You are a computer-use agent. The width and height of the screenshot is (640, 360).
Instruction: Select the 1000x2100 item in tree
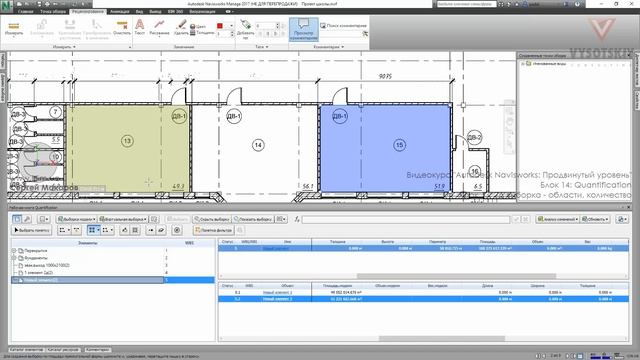47,265
